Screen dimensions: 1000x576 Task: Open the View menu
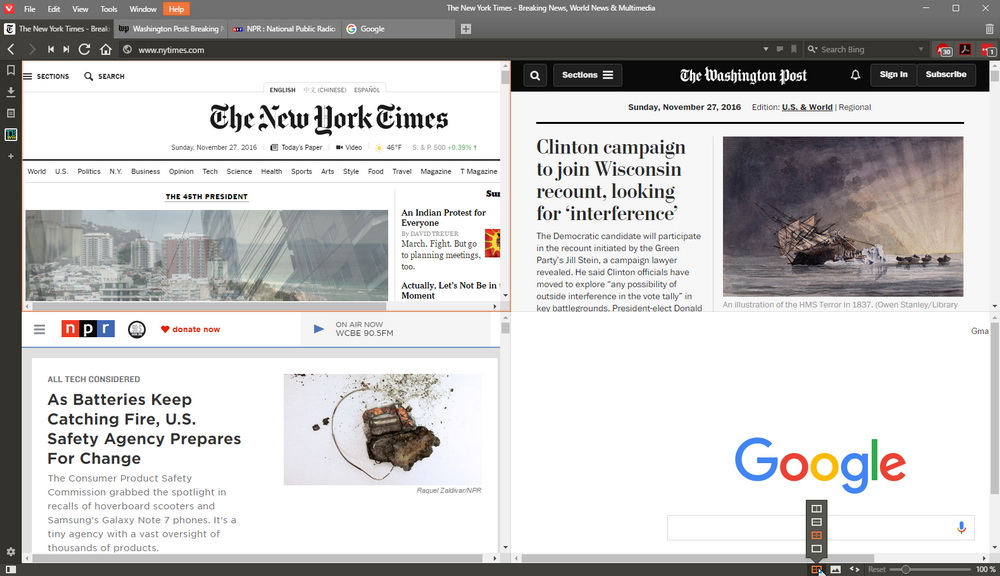(80, 9)
